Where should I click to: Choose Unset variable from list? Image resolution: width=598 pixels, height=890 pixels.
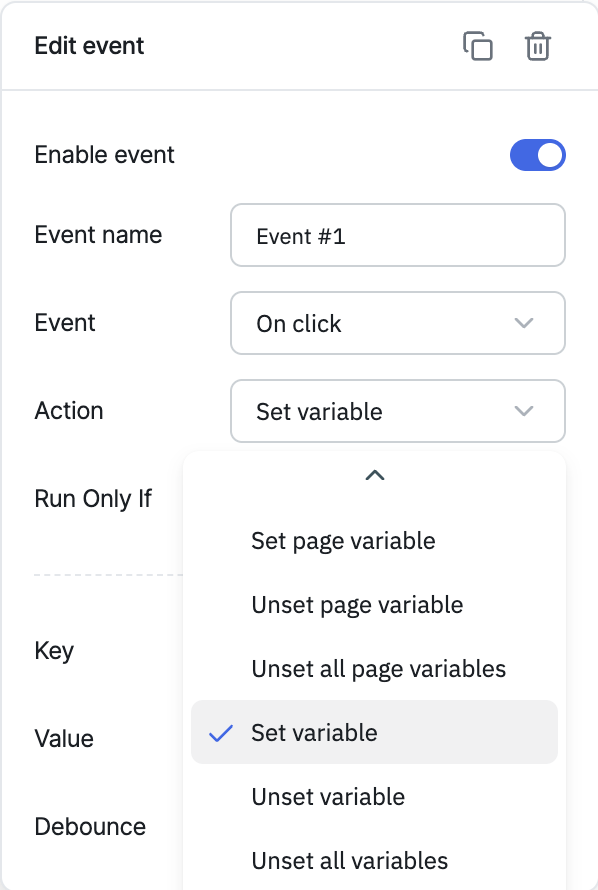point(374,796)
